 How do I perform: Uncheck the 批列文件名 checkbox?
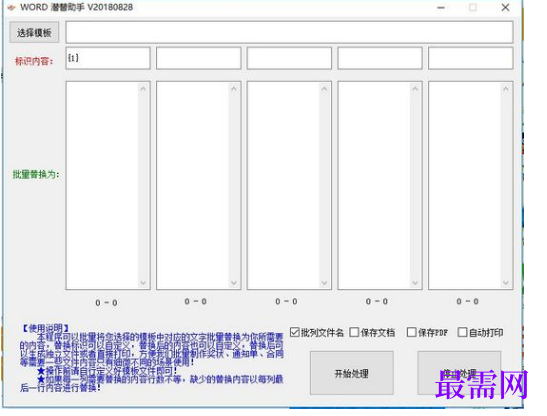click(x=295, y=332)
